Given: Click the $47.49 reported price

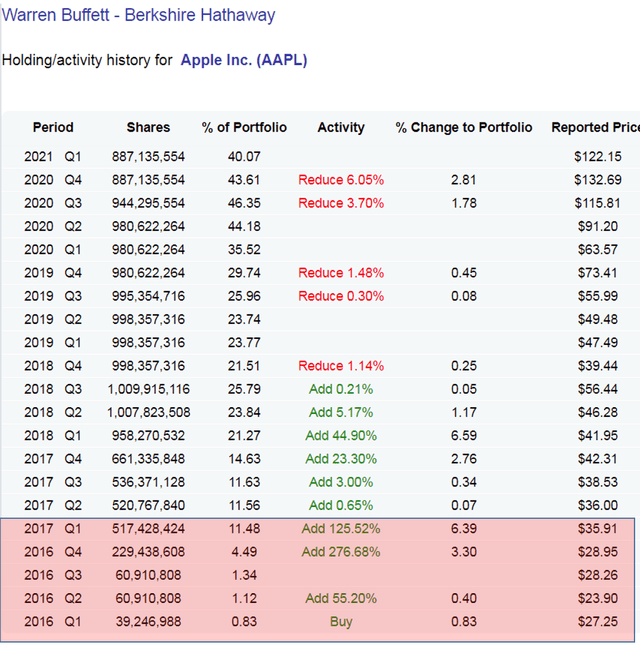Looking at the screenshot, I should click(x=598, y=343).
